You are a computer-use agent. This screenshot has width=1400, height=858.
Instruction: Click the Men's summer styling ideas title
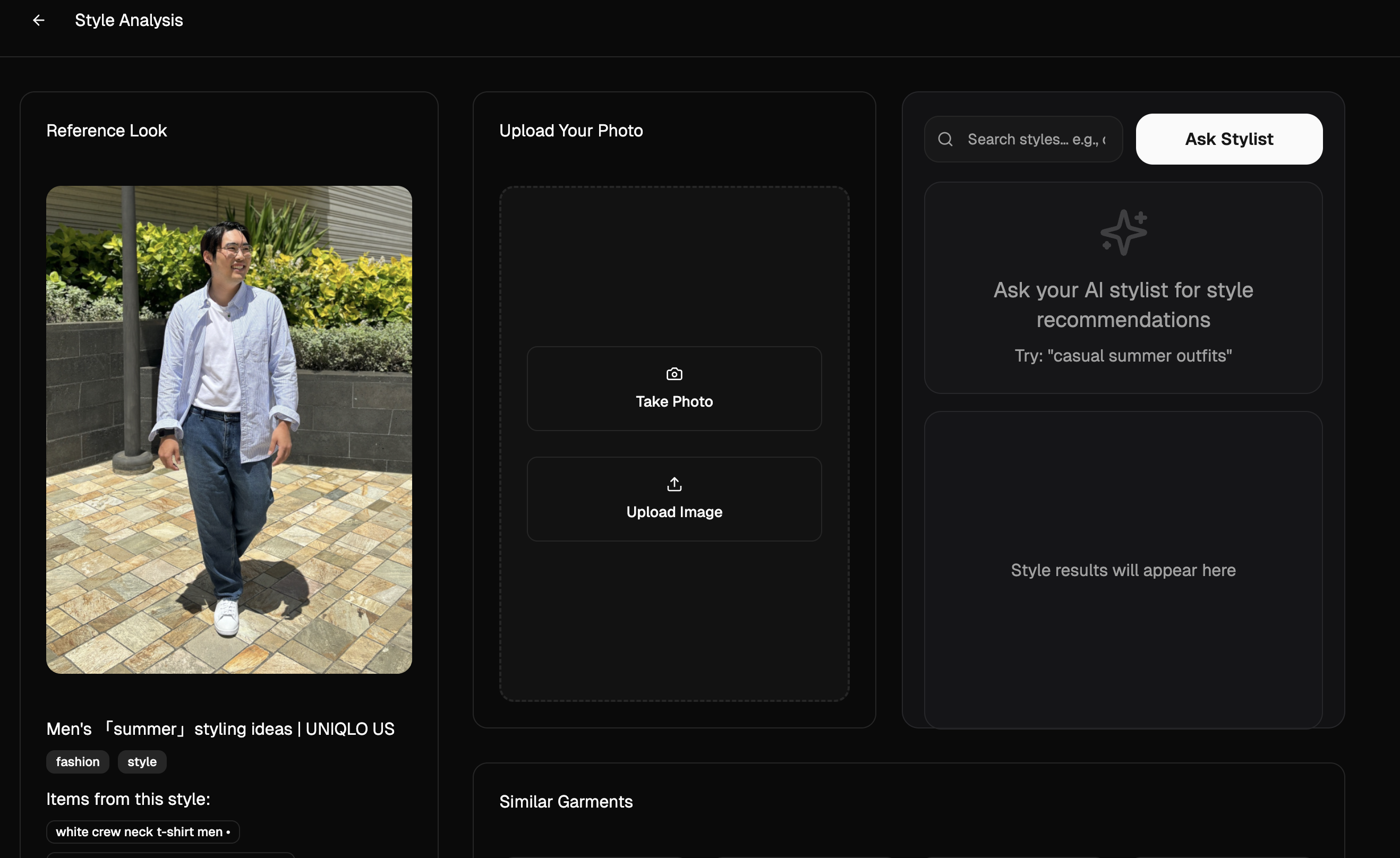(x=220, y=728)
